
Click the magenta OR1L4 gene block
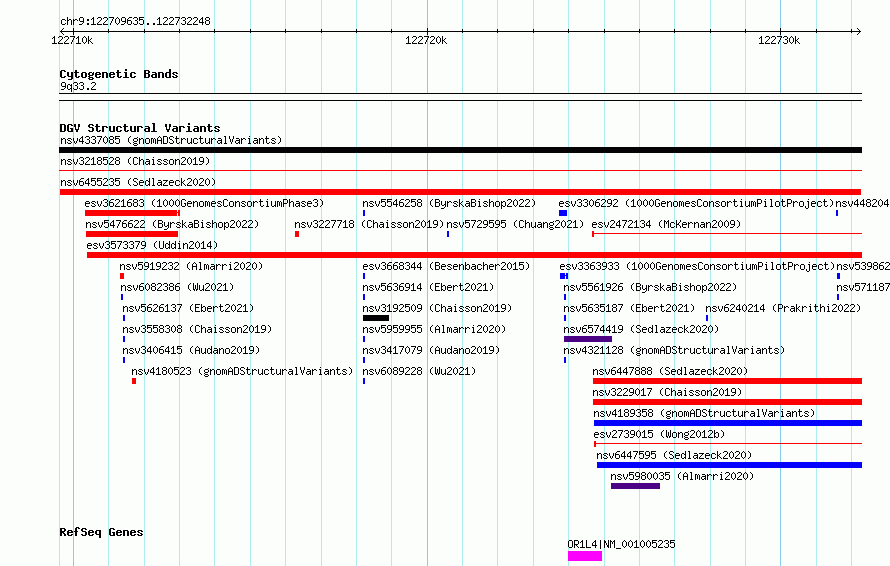pyautogui.click(x=585, y=556)
